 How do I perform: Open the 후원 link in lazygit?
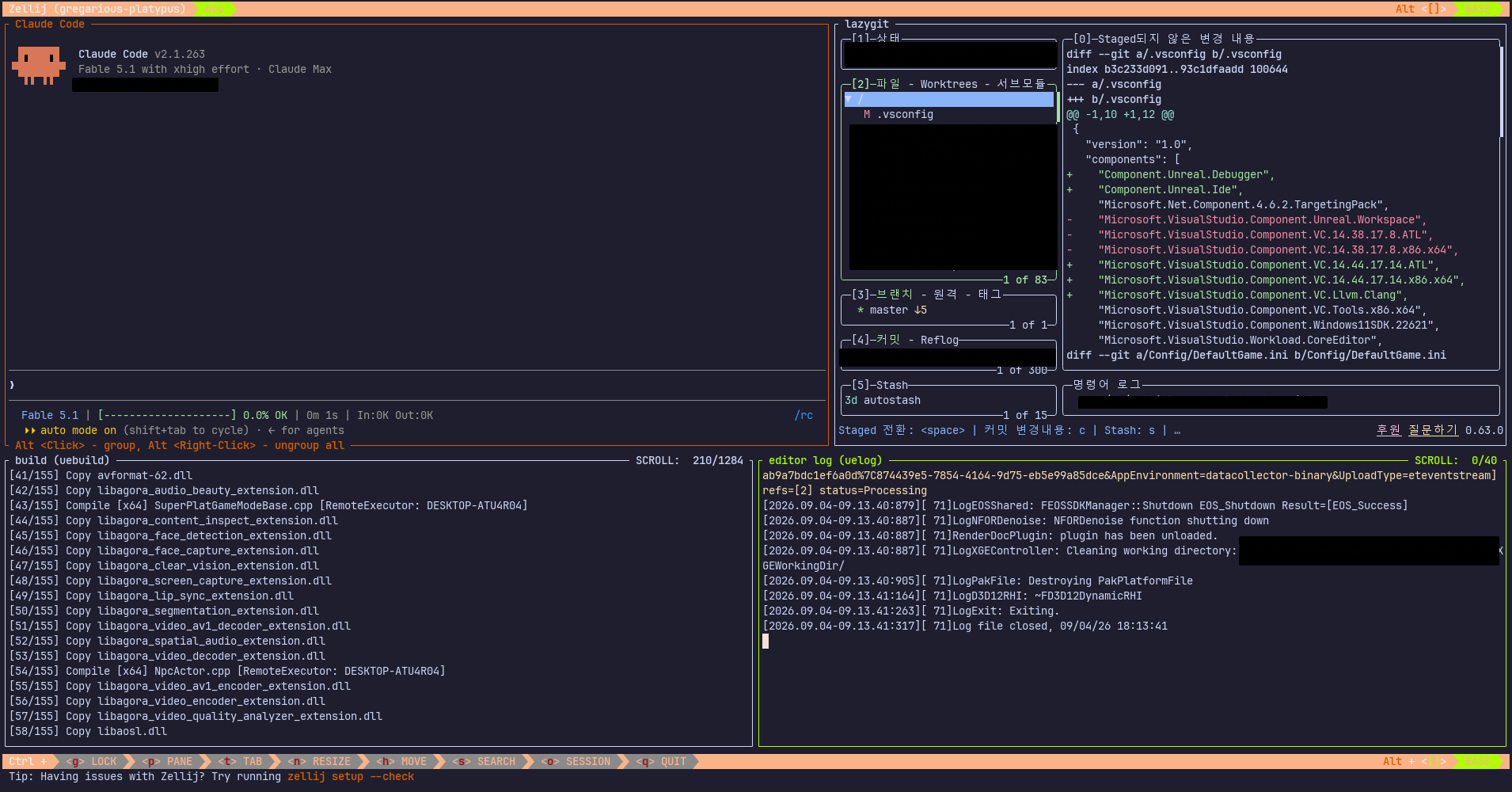pyautogui.click(x=1389, y=431)
